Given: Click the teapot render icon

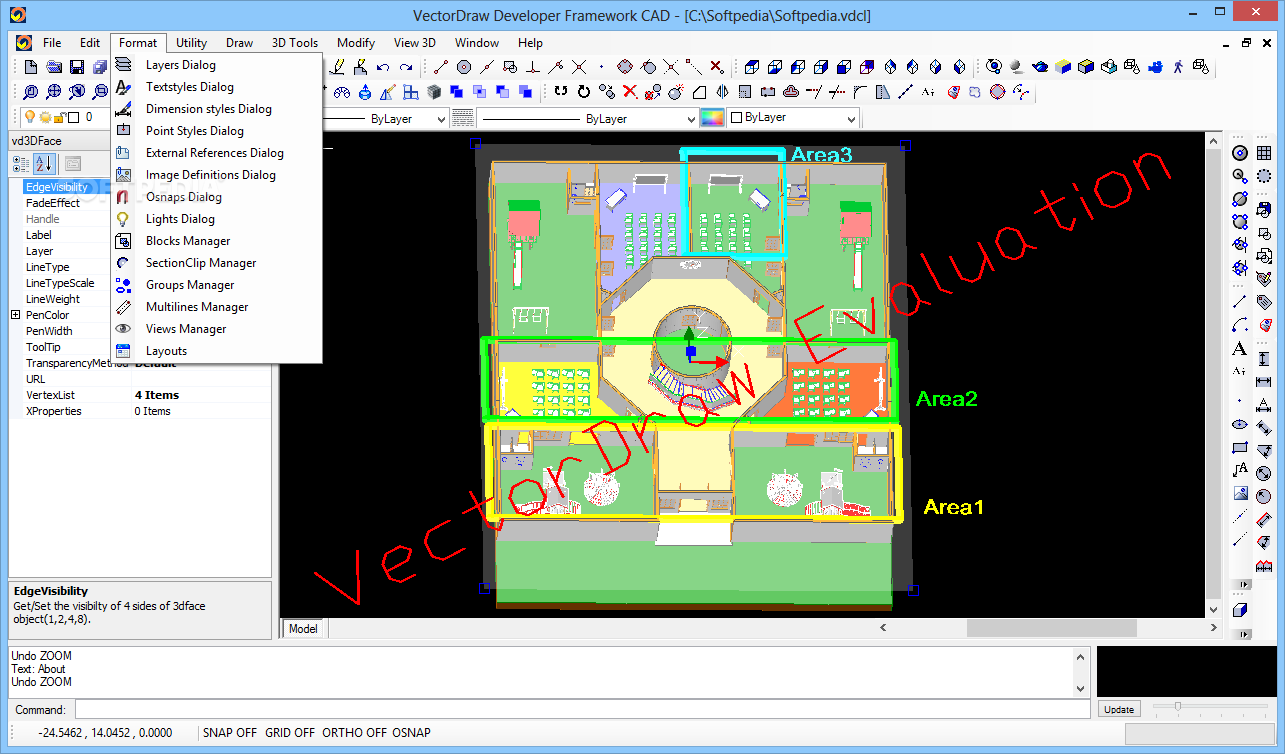Looking at the screenshot, I should coord(1040,67).
